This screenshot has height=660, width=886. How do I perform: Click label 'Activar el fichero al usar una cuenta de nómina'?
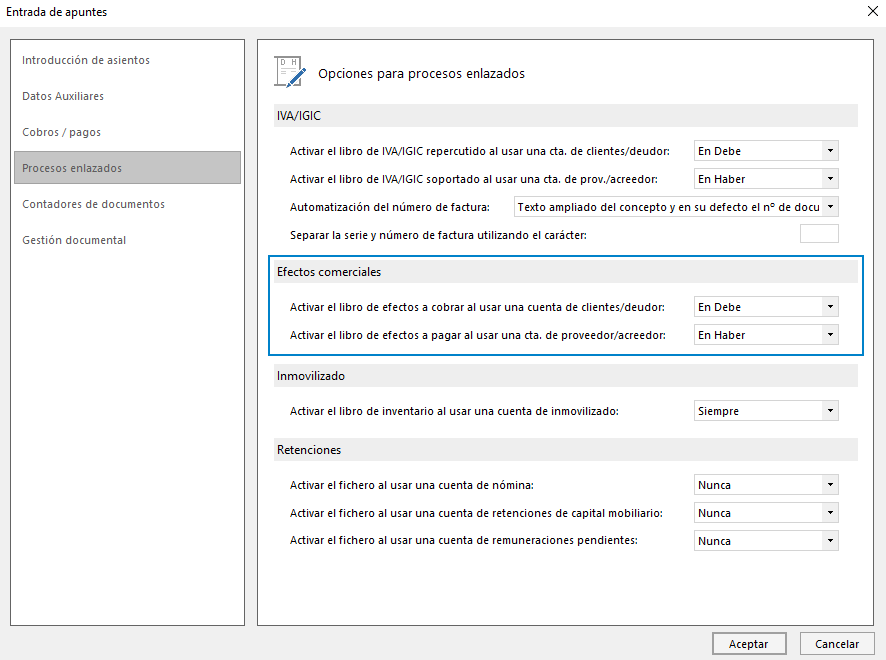tap(411, 485)
